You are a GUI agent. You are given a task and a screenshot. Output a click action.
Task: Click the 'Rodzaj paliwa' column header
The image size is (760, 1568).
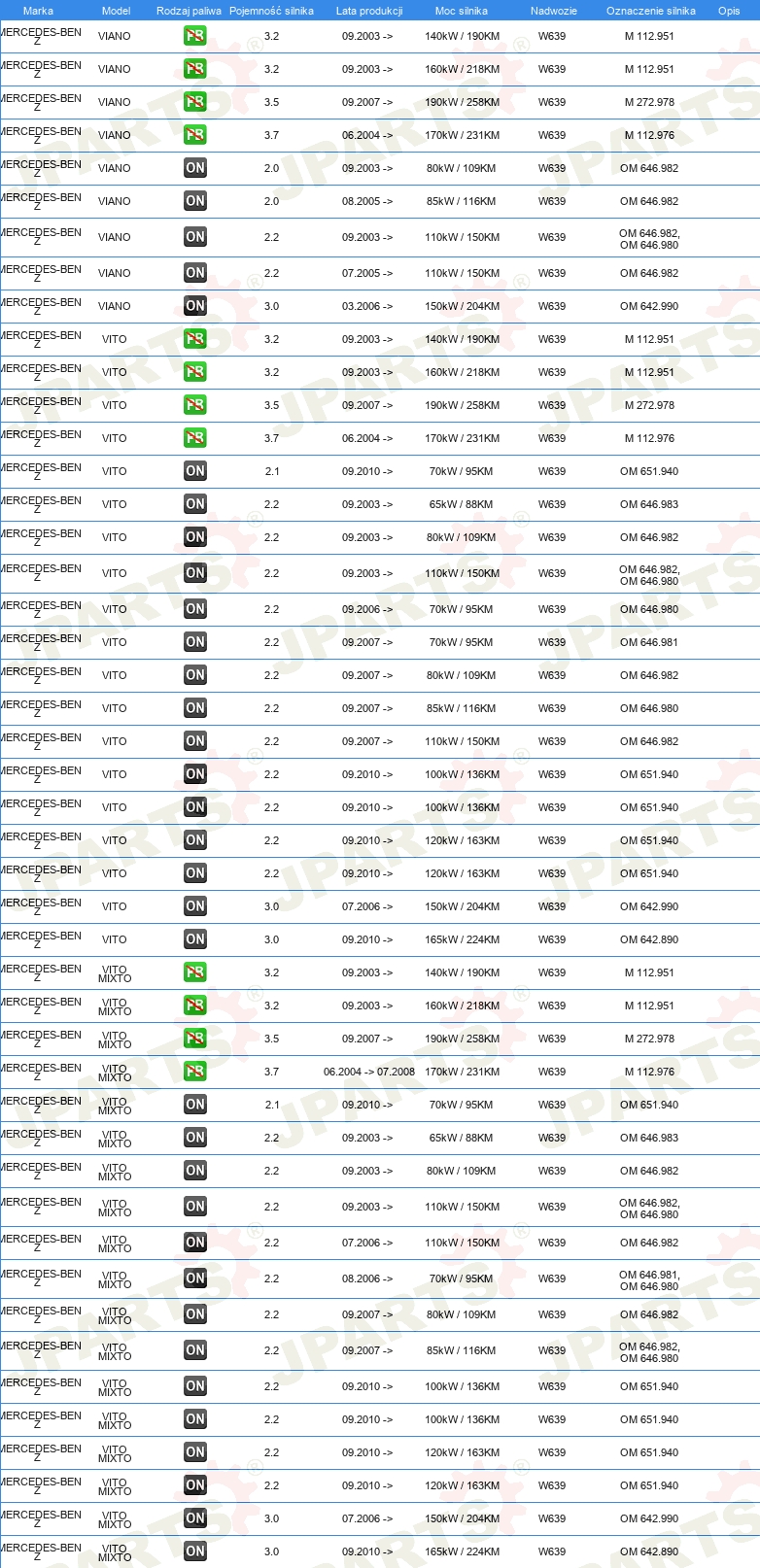coord(189,11)
